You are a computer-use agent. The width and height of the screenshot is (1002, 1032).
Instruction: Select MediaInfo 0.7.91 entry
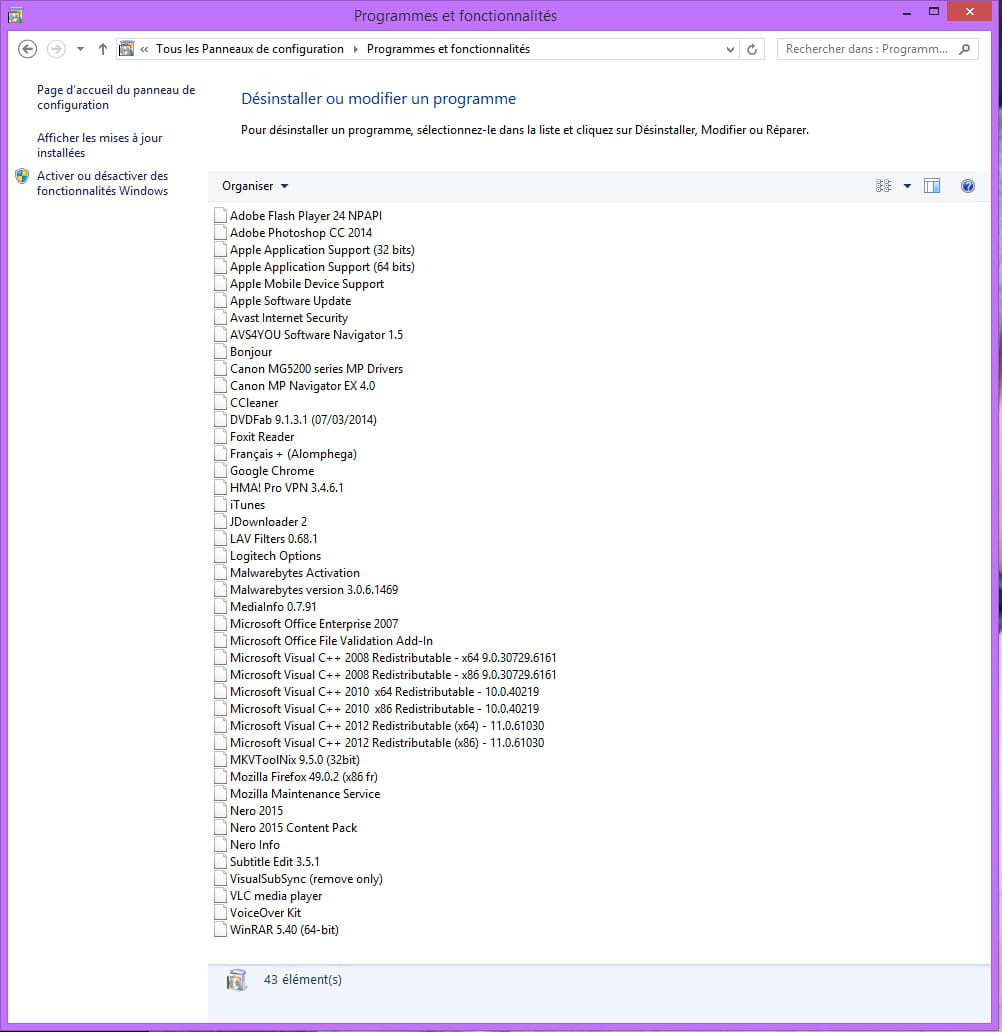[x=273, y=607]
